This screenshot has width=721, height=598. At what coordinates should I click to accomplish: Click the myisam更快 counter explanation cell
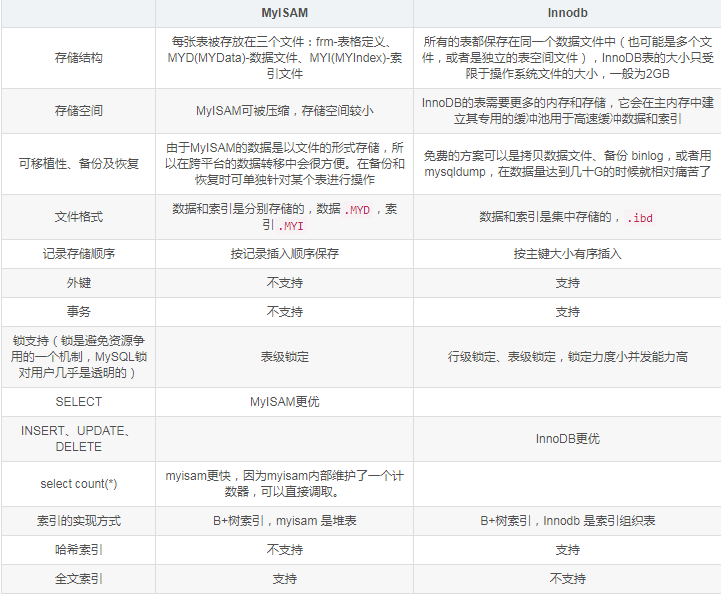285,484
